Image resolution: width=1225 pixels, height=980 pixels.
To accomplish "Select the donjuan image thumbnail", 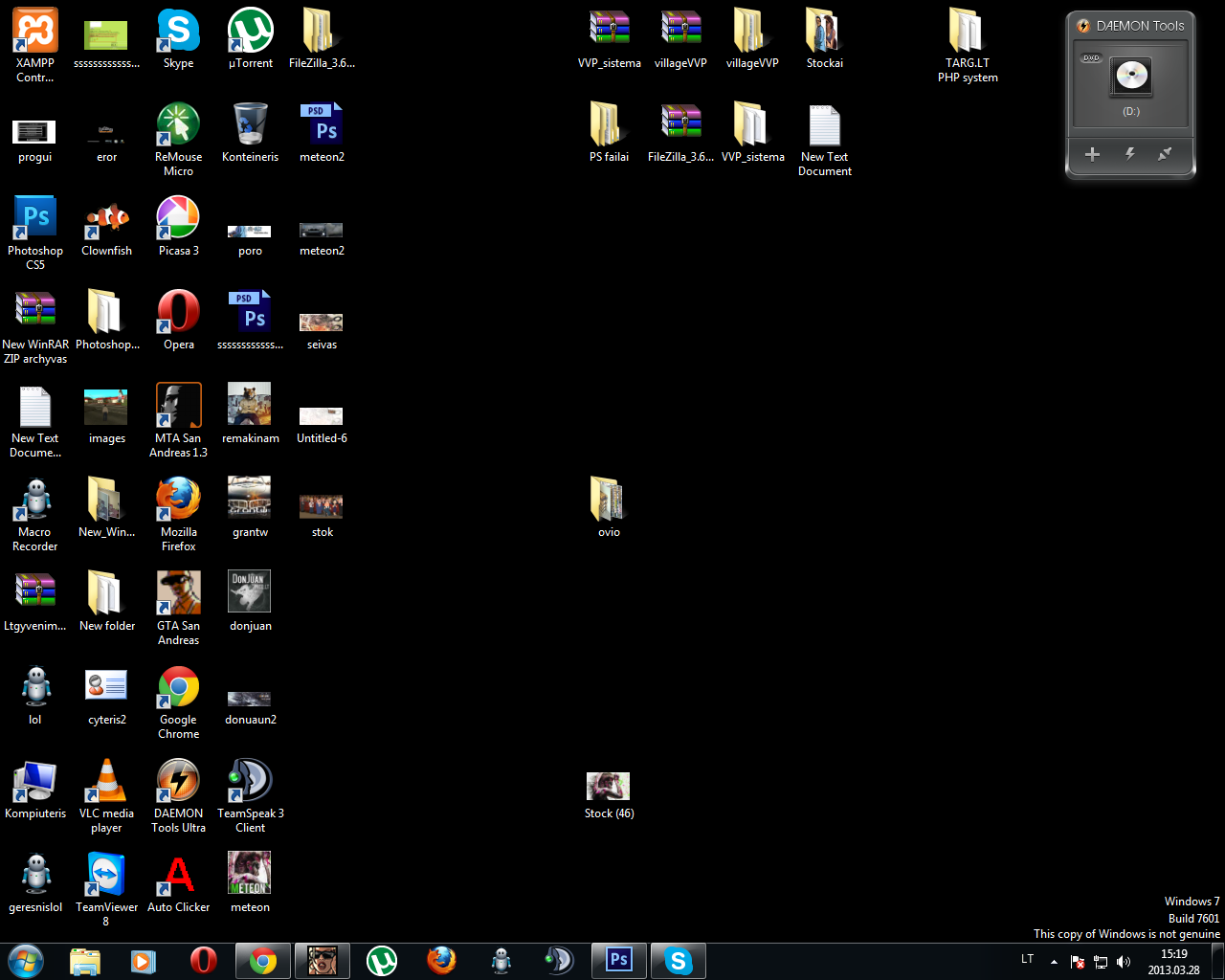I will [250, 601].
